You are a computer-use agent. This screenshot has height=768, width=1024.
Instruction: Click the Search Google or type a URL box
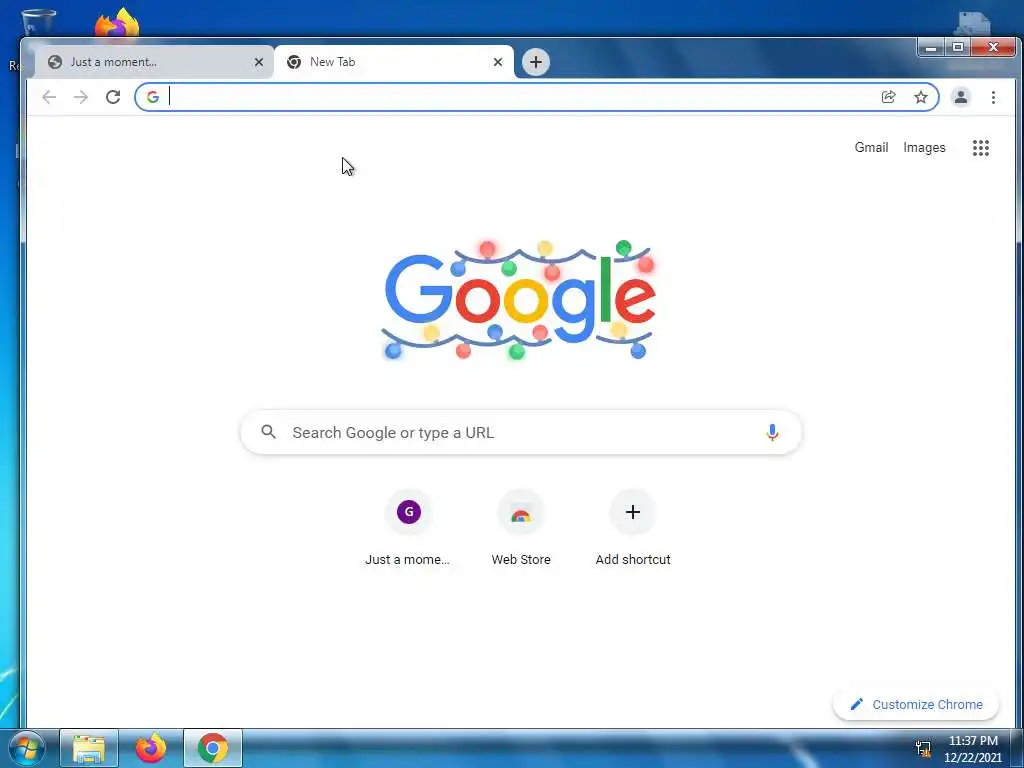[520, 432]
